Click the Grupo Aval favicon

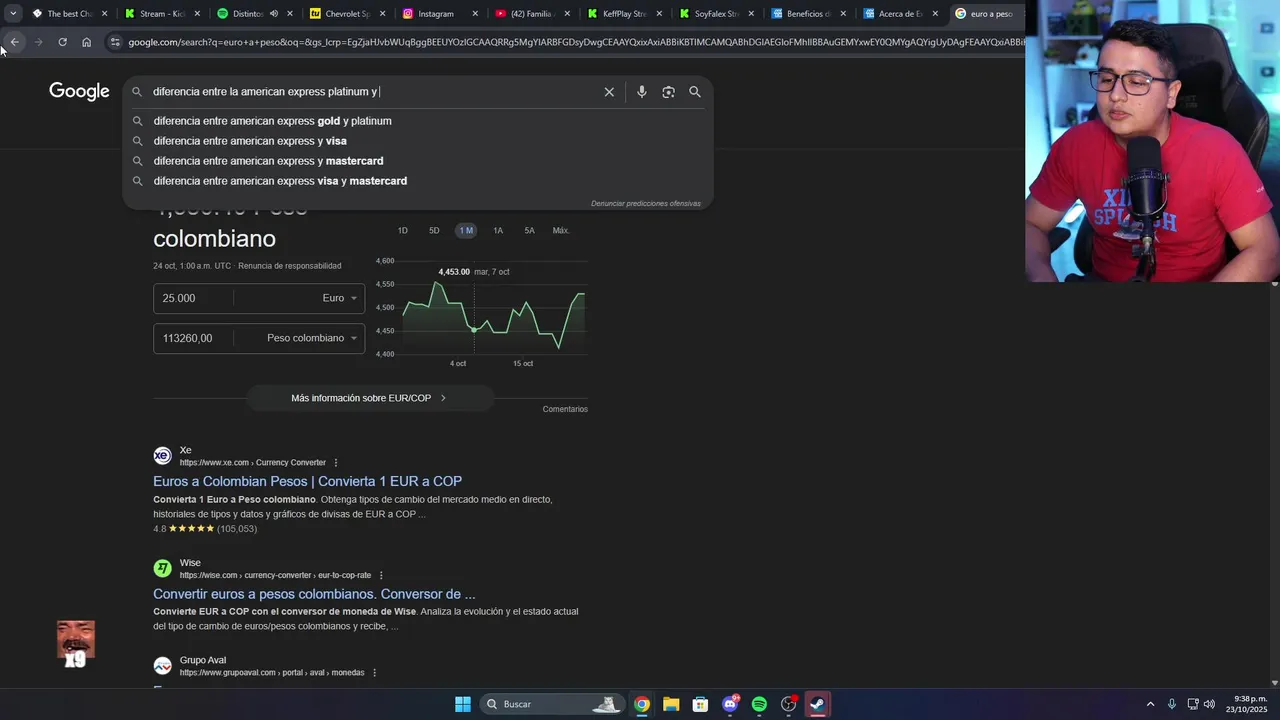click(x=162, y=666)
